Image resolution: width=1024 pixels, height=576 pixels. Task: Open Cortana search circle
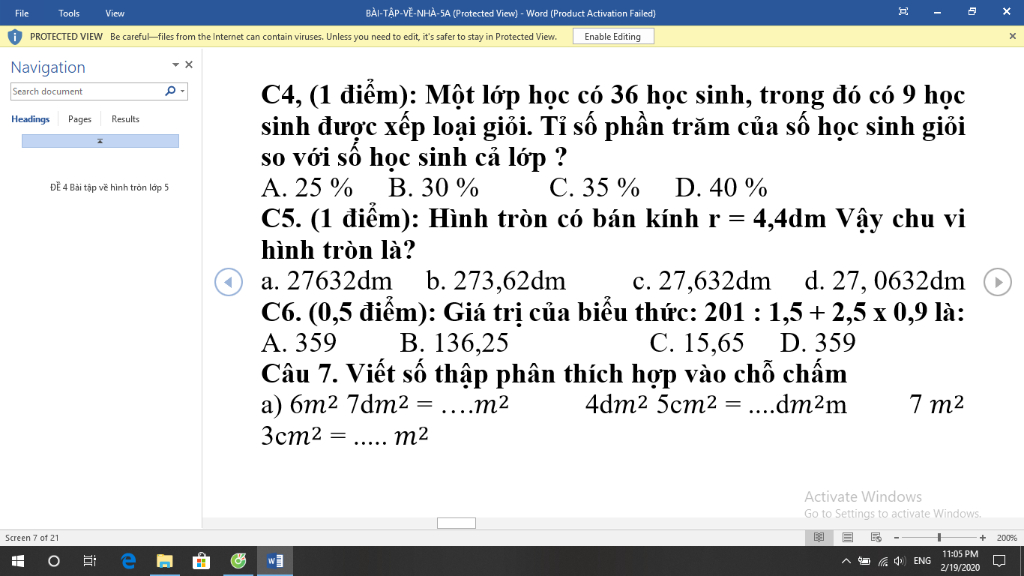(54, 561)
